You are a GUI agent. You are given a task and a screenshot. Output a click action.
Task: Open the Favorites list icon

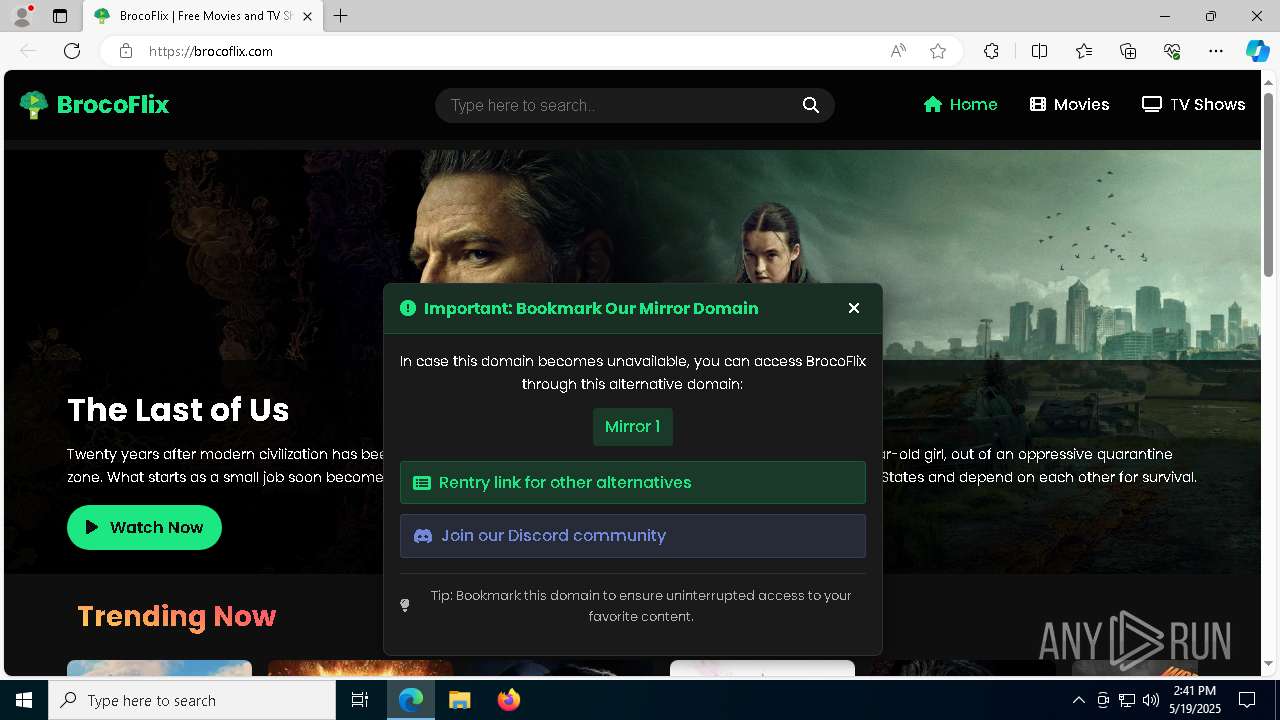(x=1084, y=51)
